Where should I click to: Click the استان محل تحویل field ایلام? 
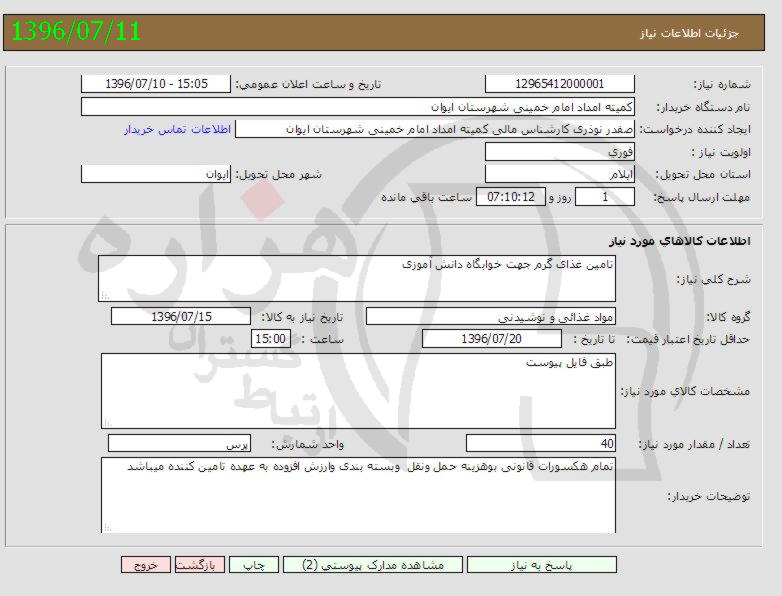point(560,174)
